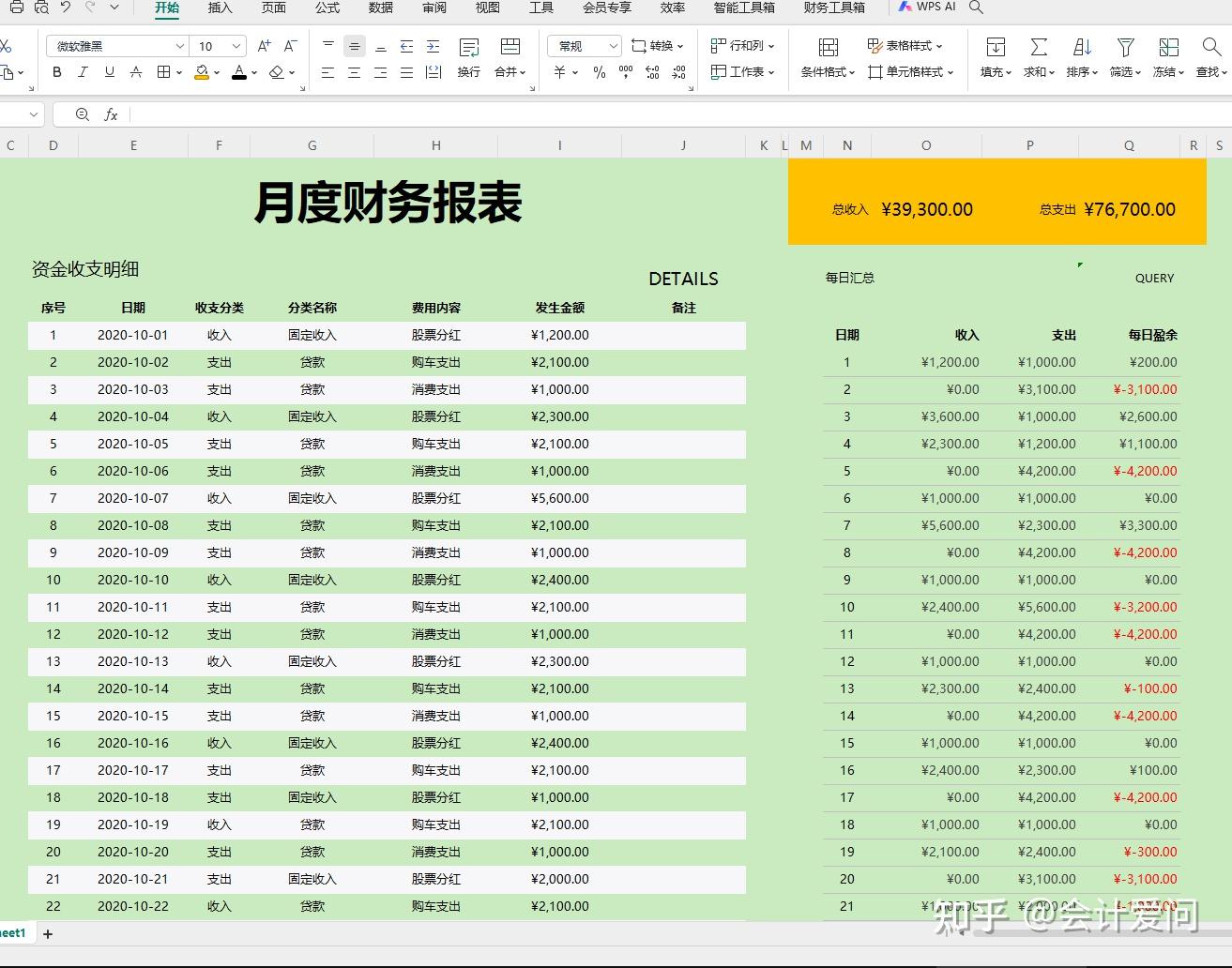Apply the cell borders icon
1232x968 pixels.
pyautogui.click(x=163, y=72)
